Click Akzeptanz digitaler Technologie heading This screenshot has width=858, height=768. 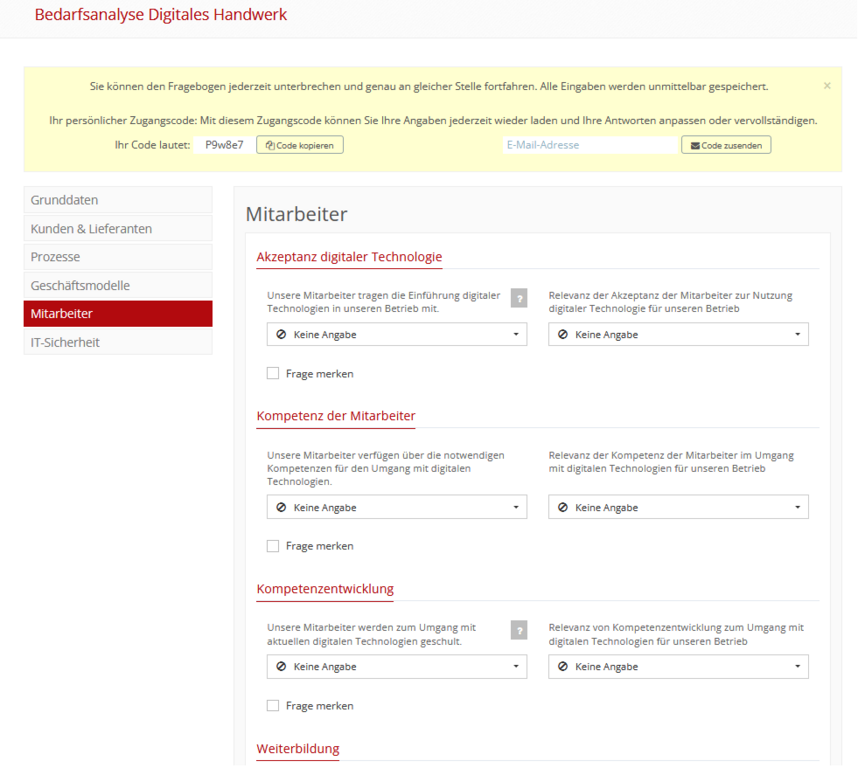point(349,257)
